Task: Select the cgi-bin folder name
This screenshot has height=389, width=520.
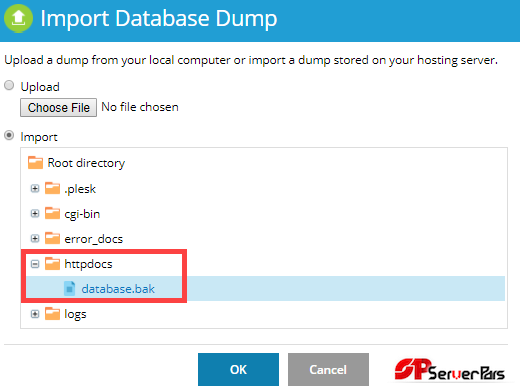Action: (82, 214)
